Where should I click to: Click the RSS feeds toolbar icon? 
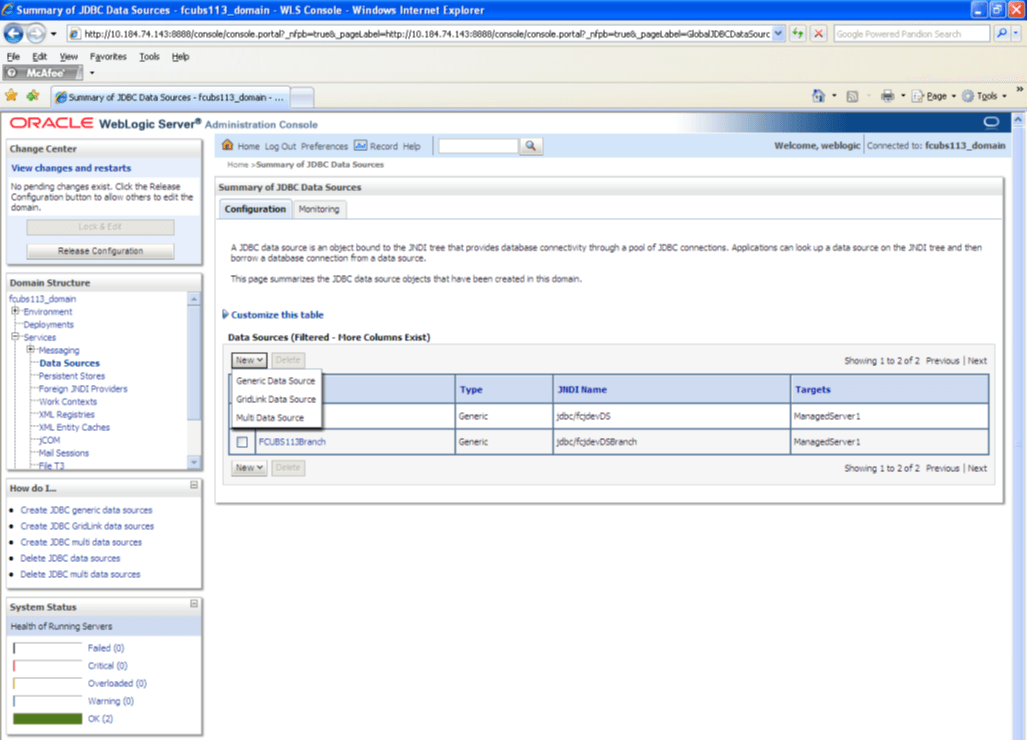[852, 96]
